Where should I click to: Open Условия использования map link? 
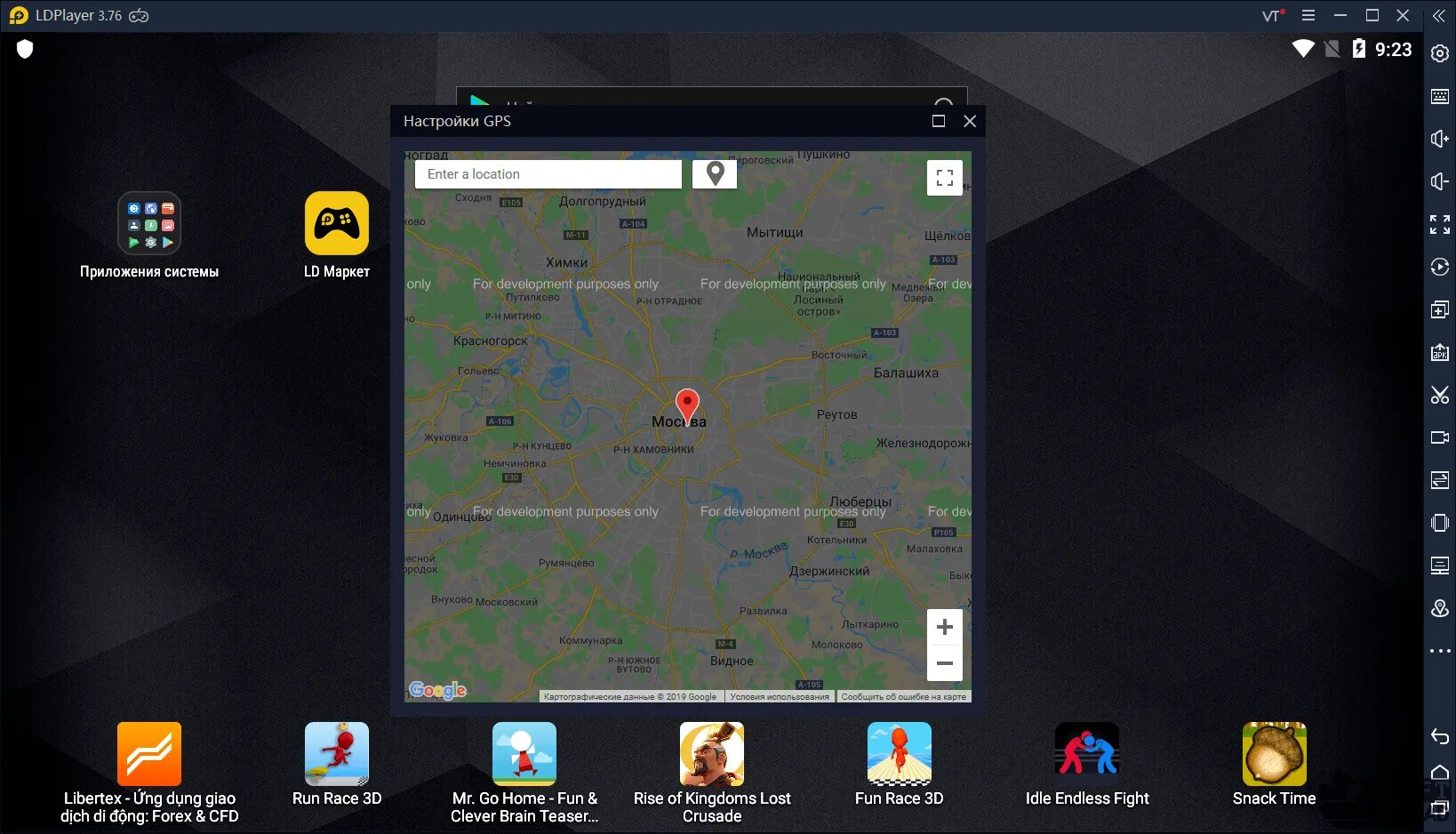780,697
